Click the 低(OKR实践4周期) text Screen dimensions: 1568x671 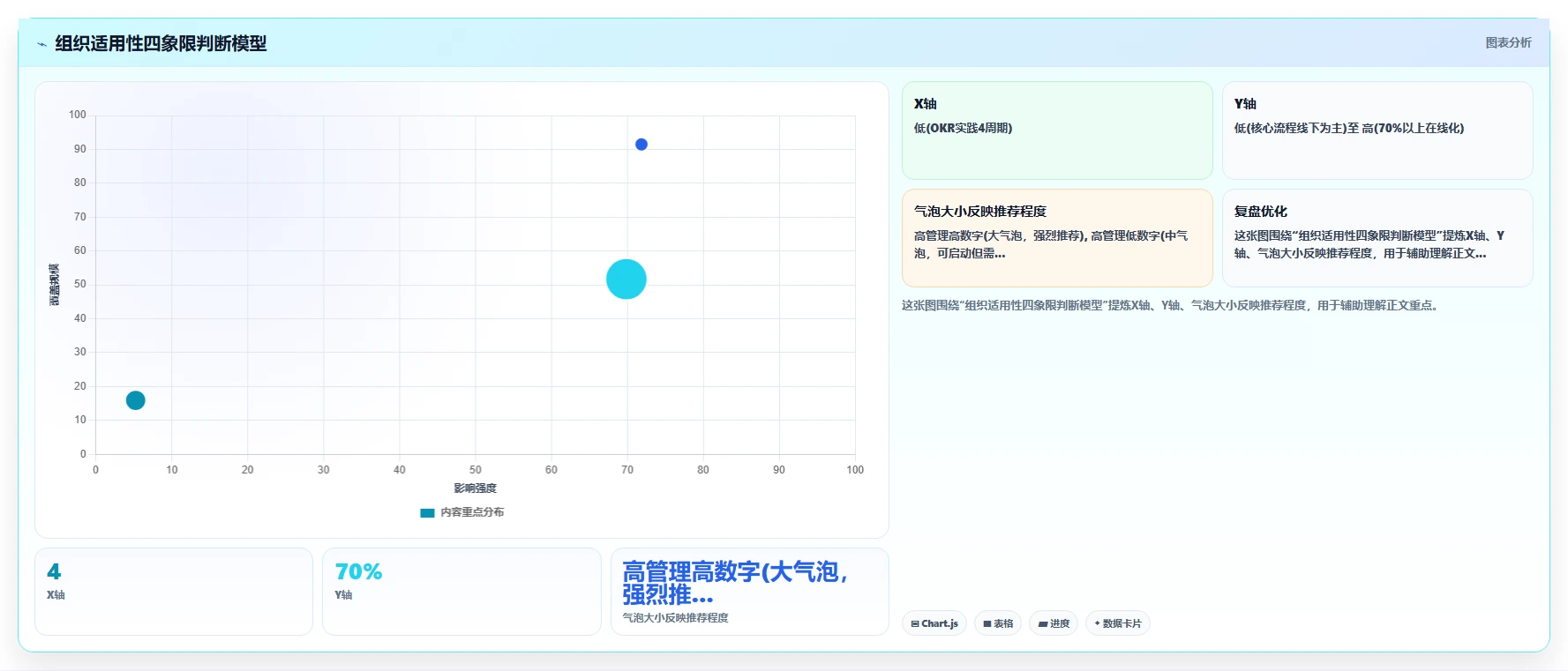tap(963, 128)
